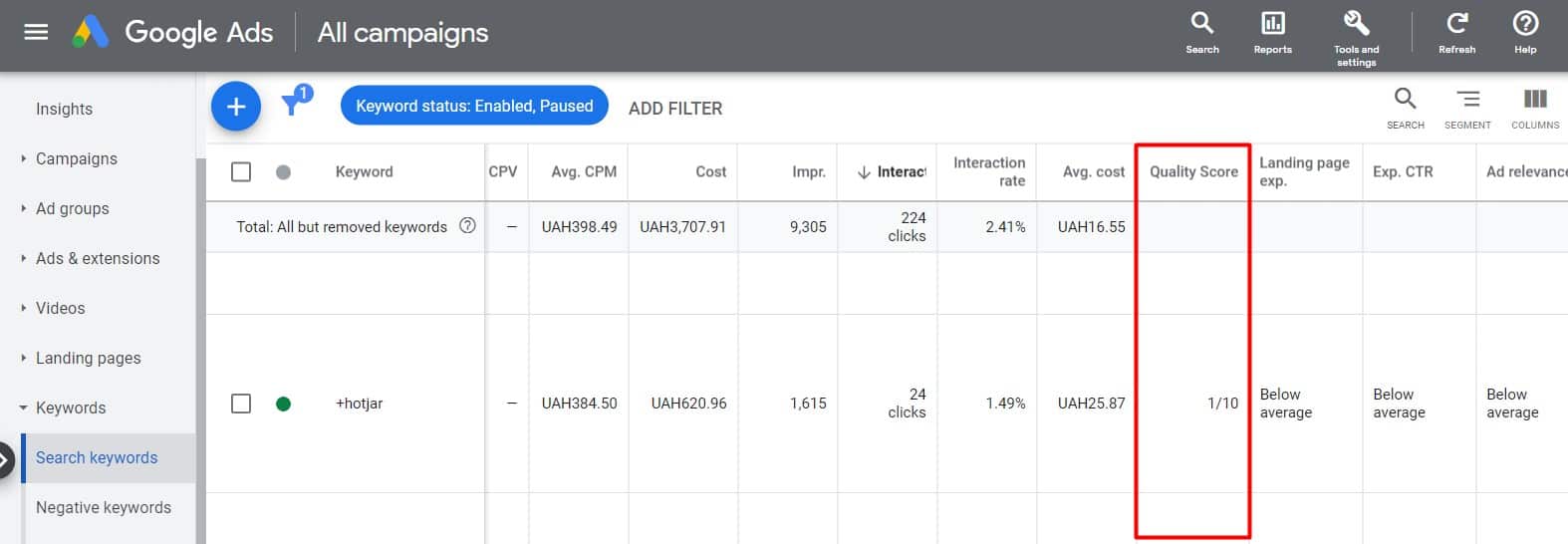Open the Segment options
This screenshot has width=1568, height=544.
[1467, 108]
